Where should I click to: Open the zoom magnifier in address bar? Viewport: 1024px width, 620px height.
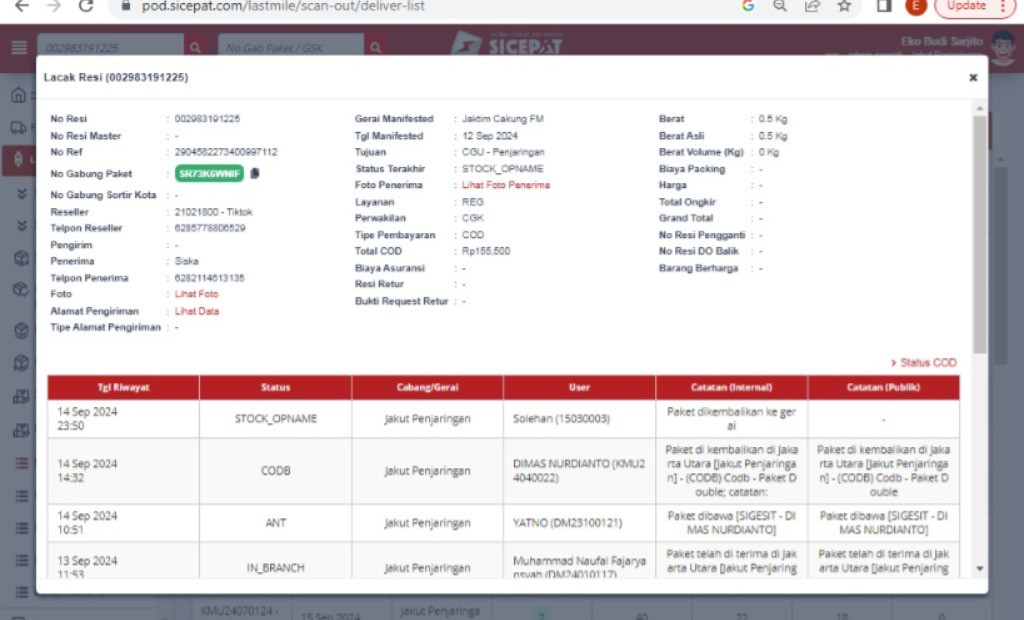pos(780,6)
